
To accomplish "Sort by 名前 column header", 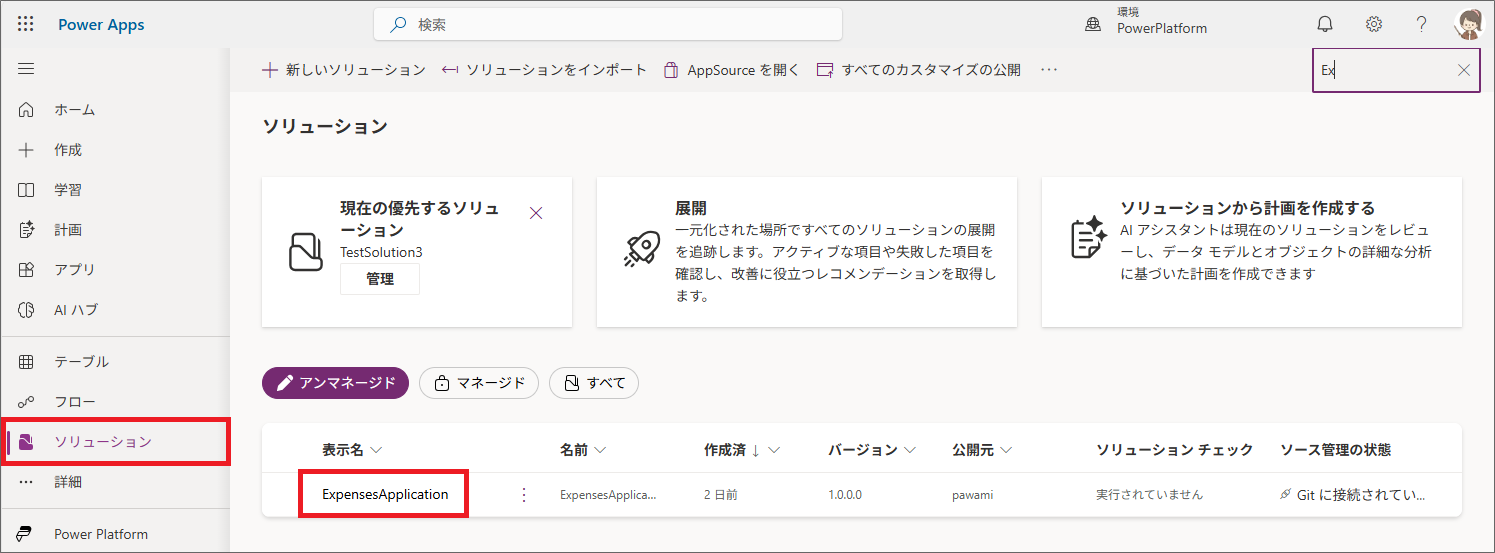I will point(583,450).
